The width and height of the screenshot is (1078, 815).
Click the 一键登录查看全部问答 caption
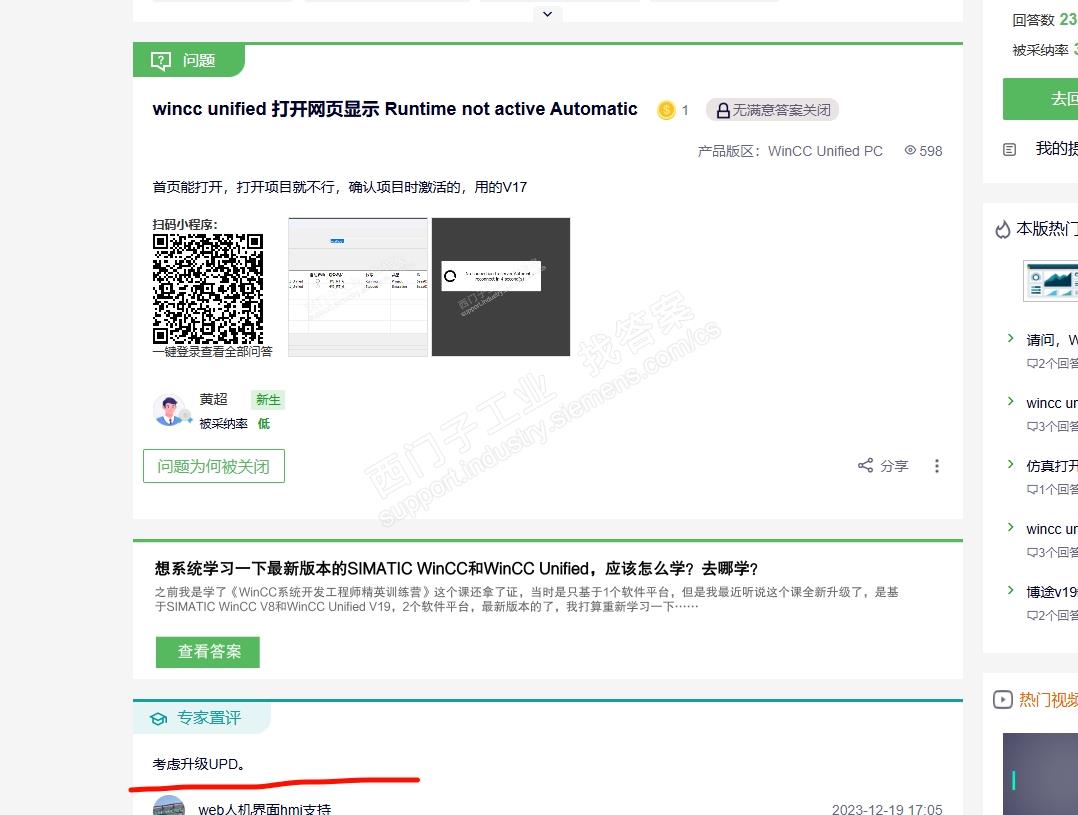point(212,351)
